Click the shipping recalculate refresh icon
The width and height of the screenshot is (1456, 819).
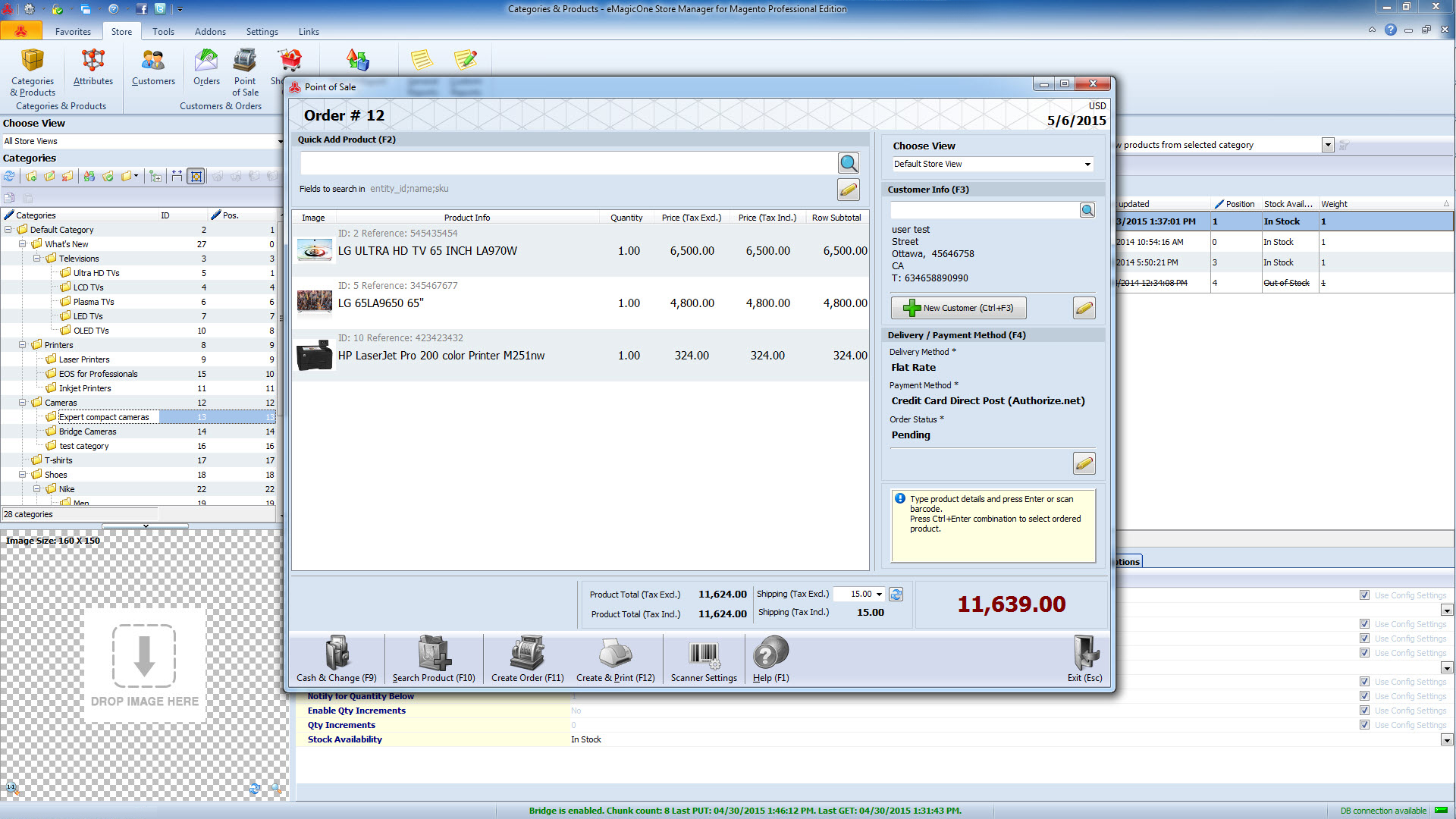point(896,595)
